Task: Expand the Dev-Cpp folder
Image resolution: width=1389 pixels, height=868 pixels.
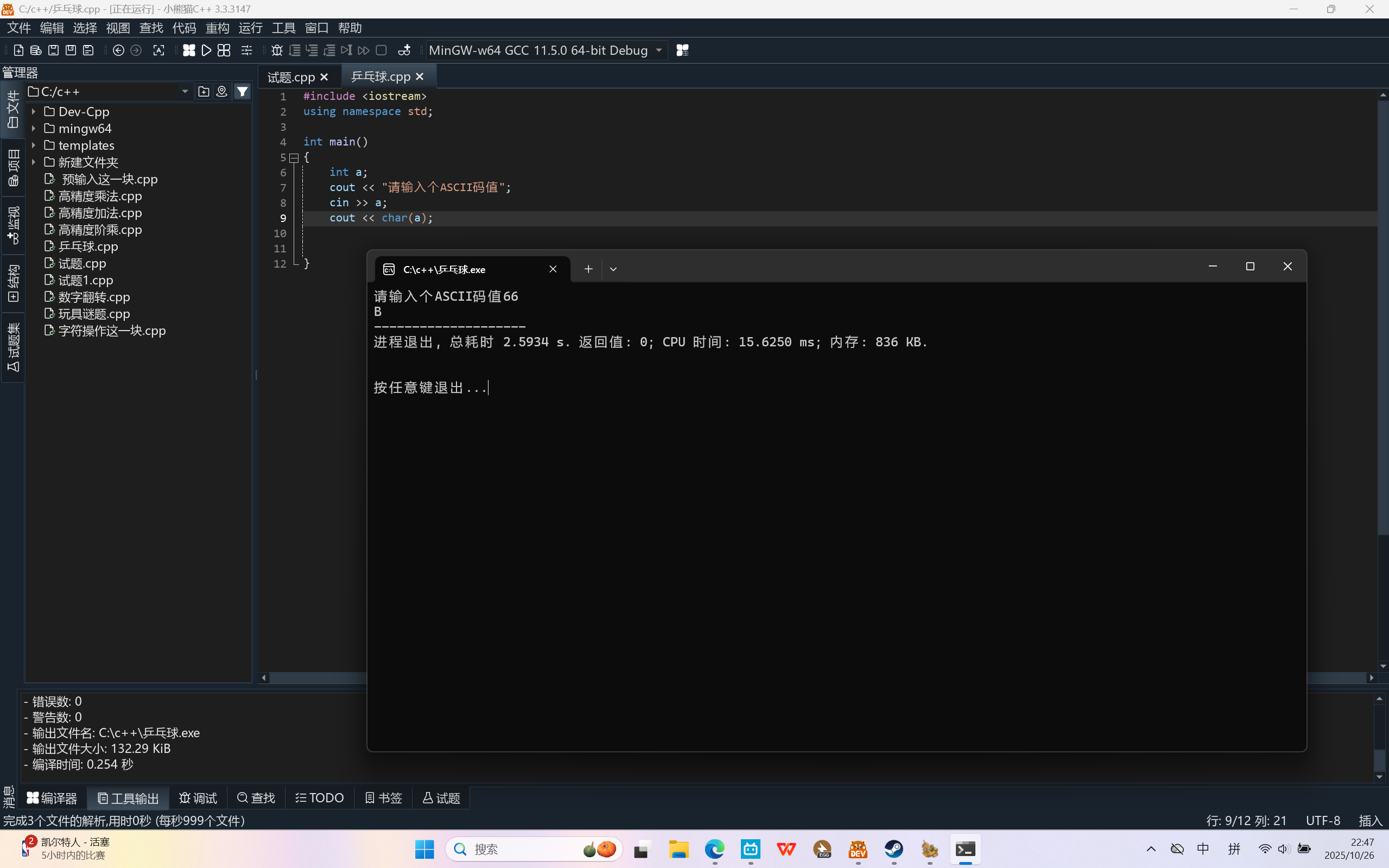Action: [x=33, y=112]
